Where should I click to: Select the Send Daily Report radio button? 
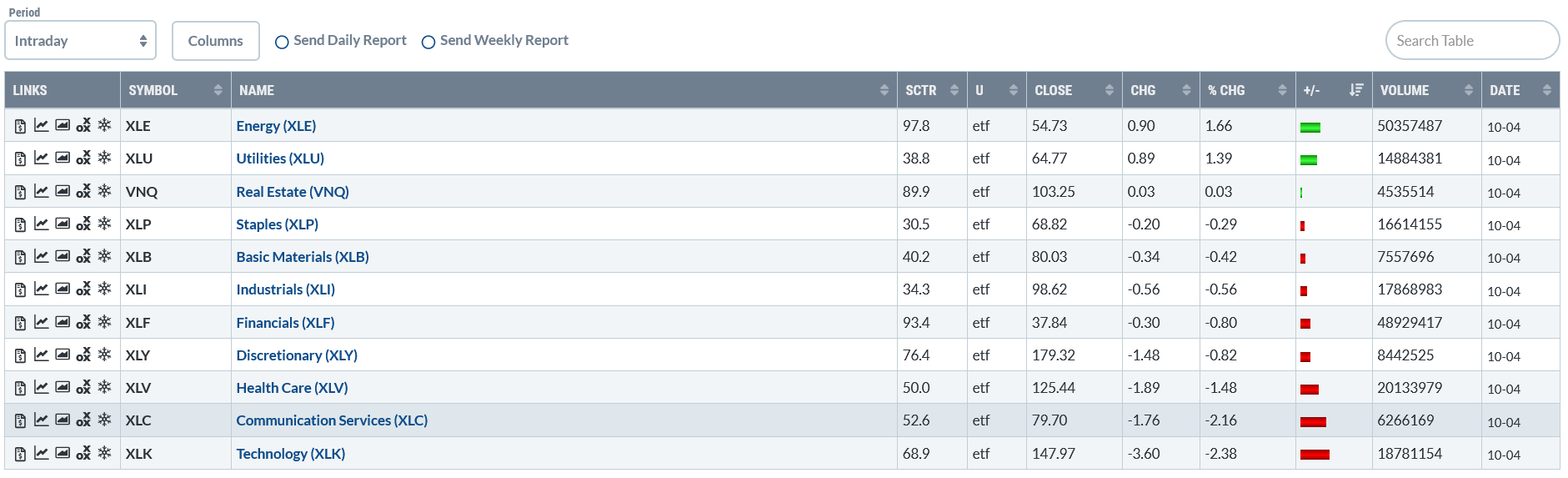pyautogui.click(x=282, y=42)
